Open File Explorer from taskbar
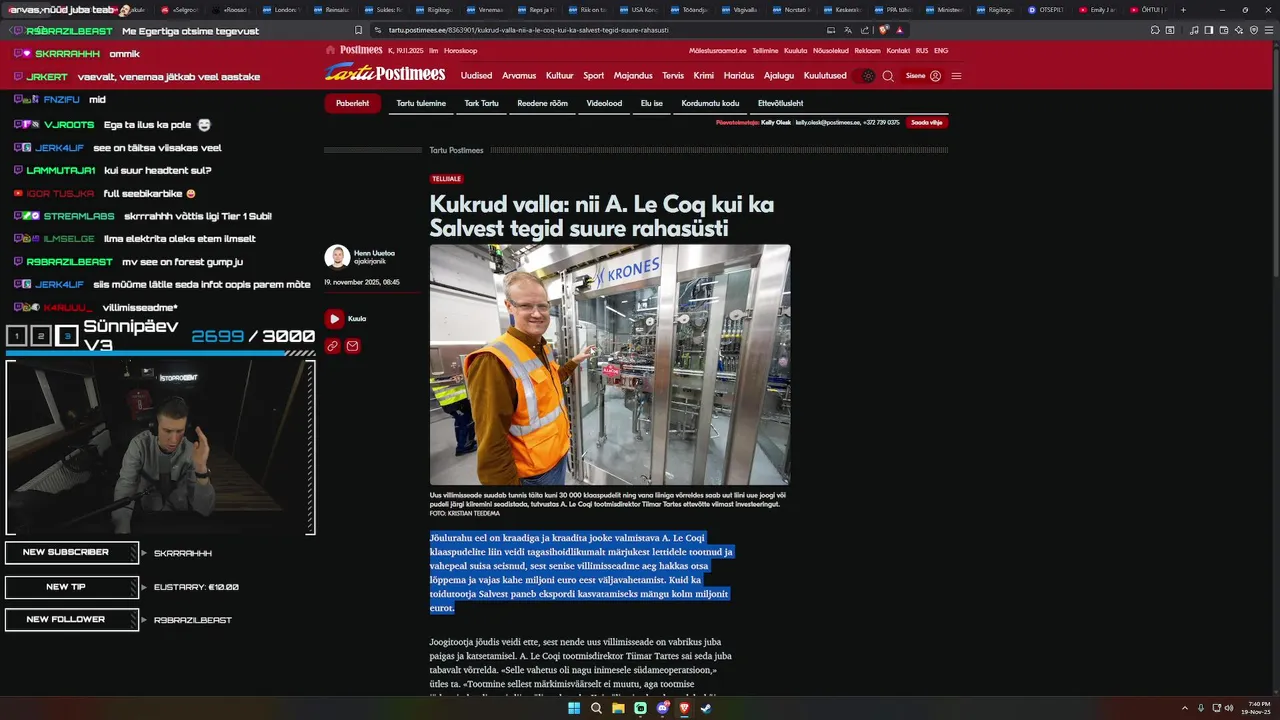This screenshot has width=1280, height=720. tap(618, 708)
